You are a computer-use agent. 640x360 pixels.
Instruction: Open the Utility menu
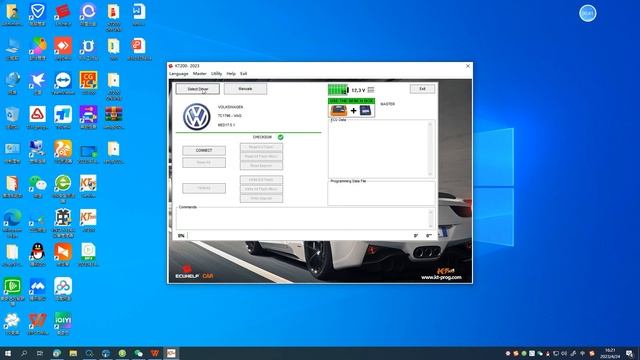[x=216, y=73]
